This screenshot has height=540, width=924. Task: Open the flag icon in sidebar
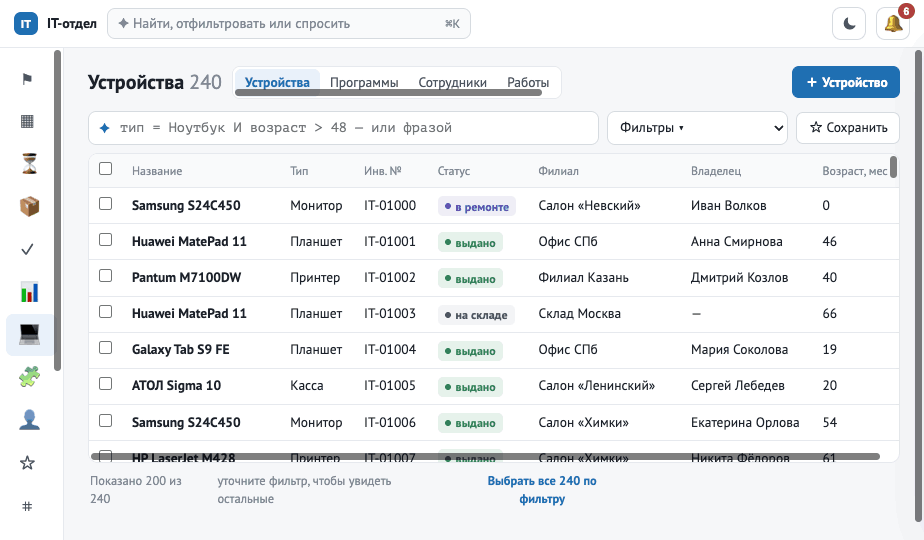pyautogui.click(x=28, y=78)
